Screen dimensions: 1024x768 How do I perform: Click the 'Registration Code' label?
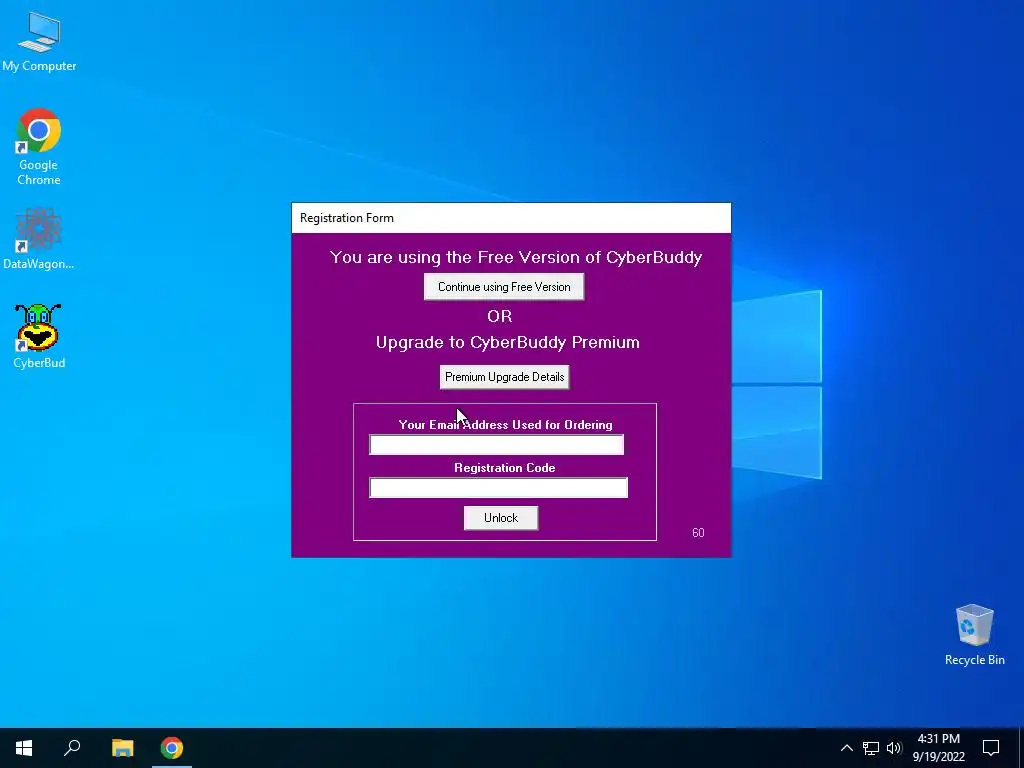point(505,468)
